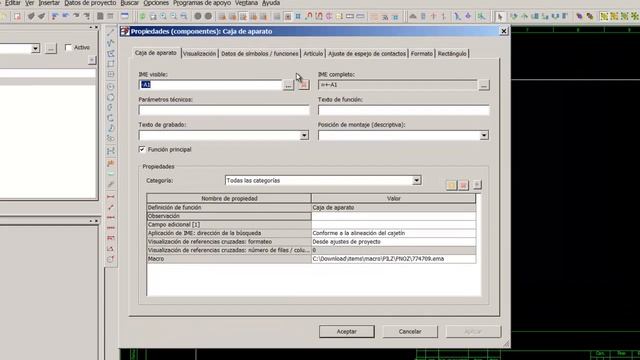640x360 pixels.
Task: Toggle the Activo checkbox in left panel
Action: tap(68, 48)
